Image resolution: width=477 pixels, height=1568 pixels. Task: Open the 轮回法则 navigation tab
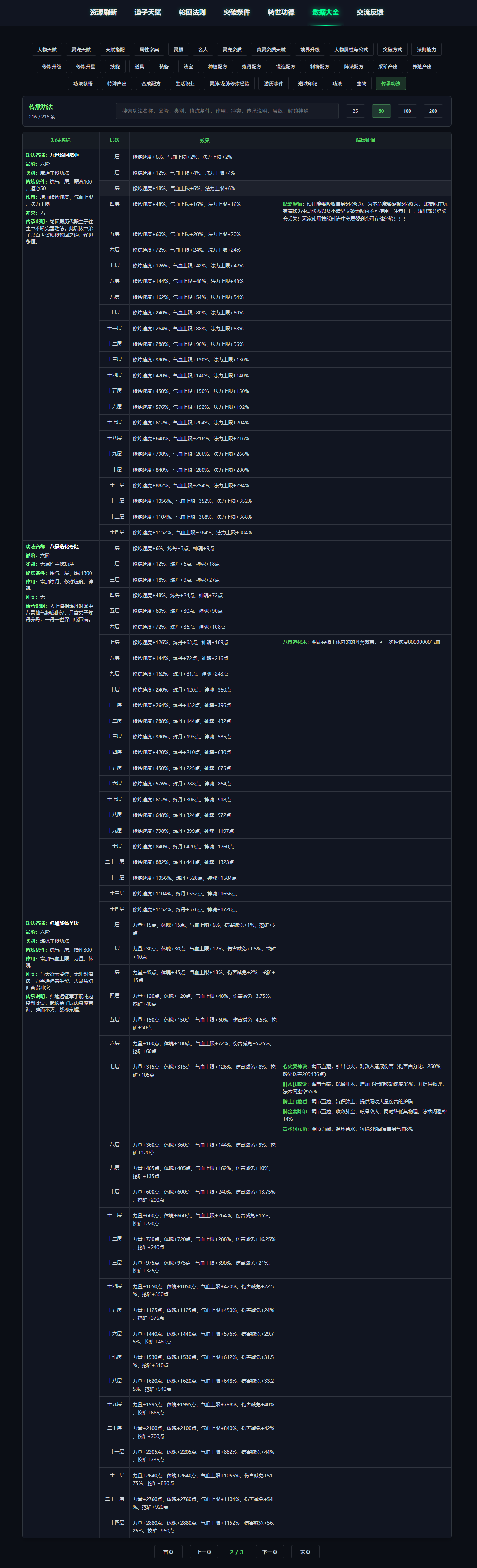[x=192, y=12]
